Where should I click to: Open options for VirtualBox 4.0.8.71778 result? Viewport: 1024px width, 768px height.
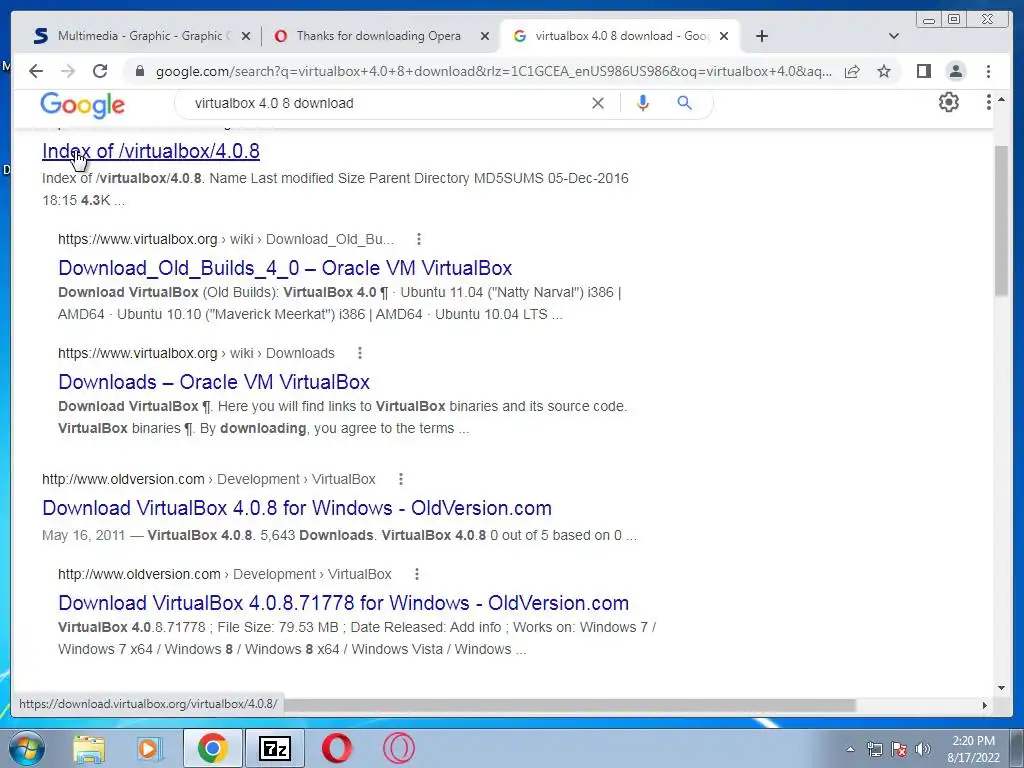click(417, 574)
